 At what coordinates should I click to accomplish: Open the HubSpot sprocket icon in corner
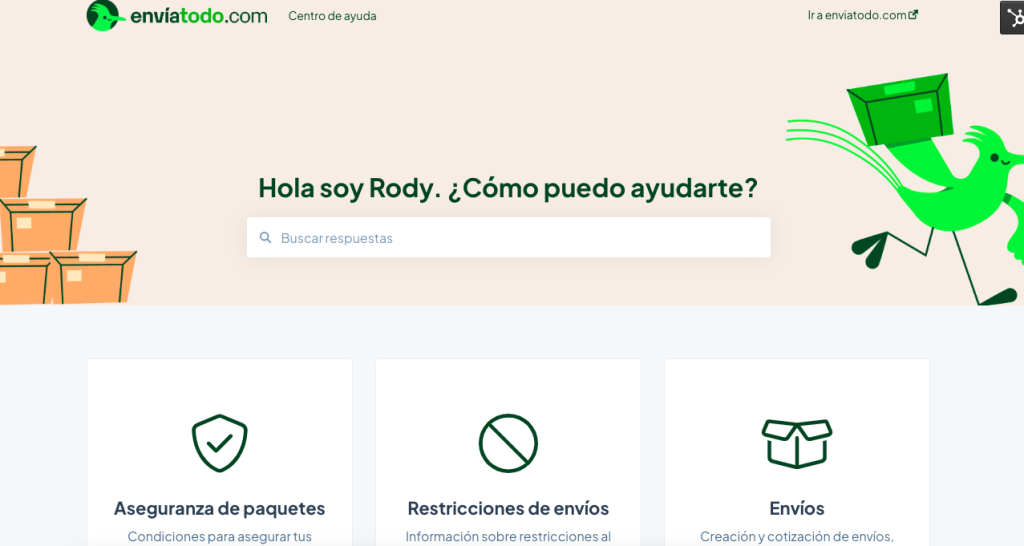[1013, 17]
